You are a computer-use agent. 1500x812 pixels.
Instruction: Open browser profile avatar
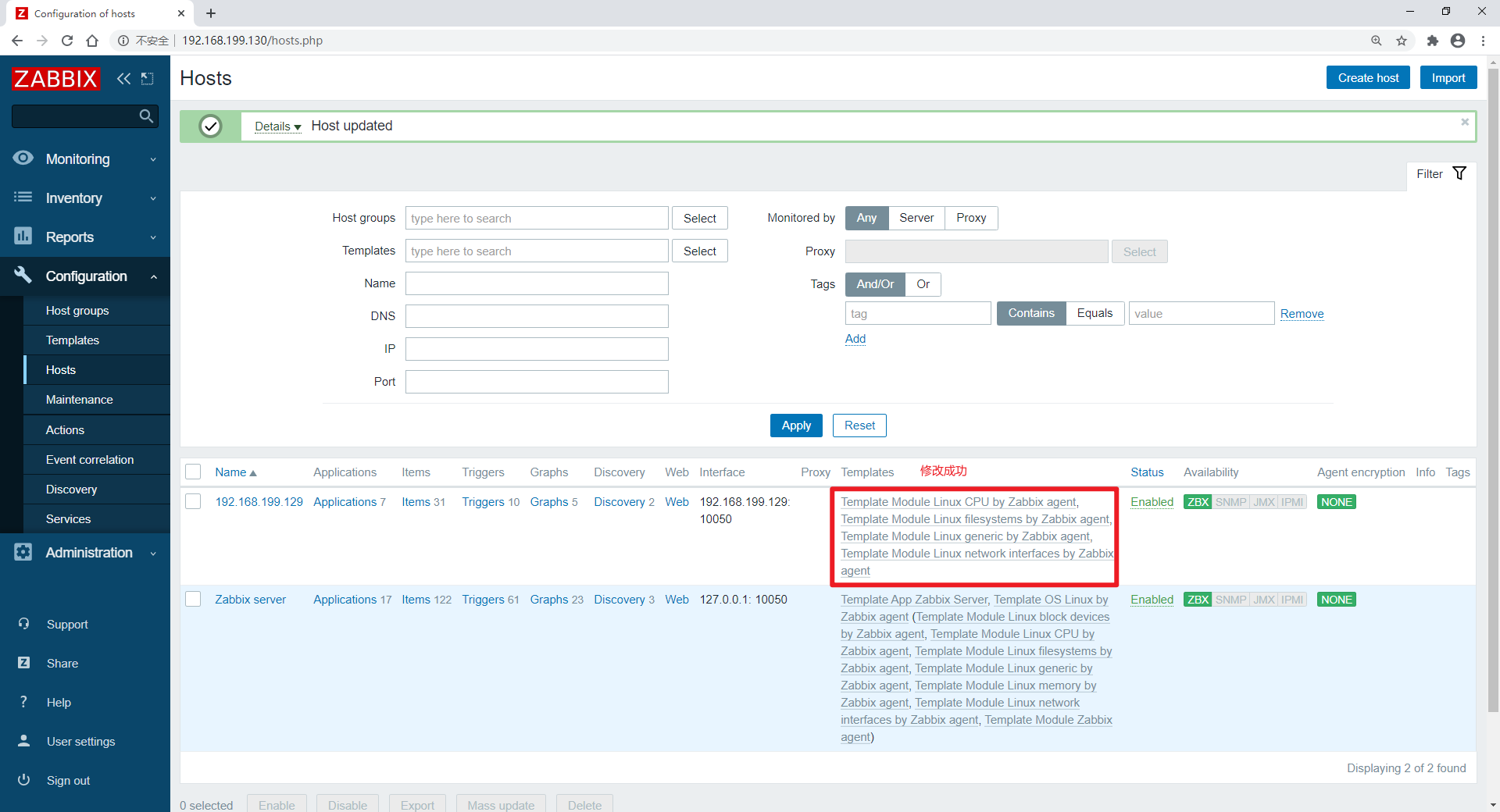1458,41
